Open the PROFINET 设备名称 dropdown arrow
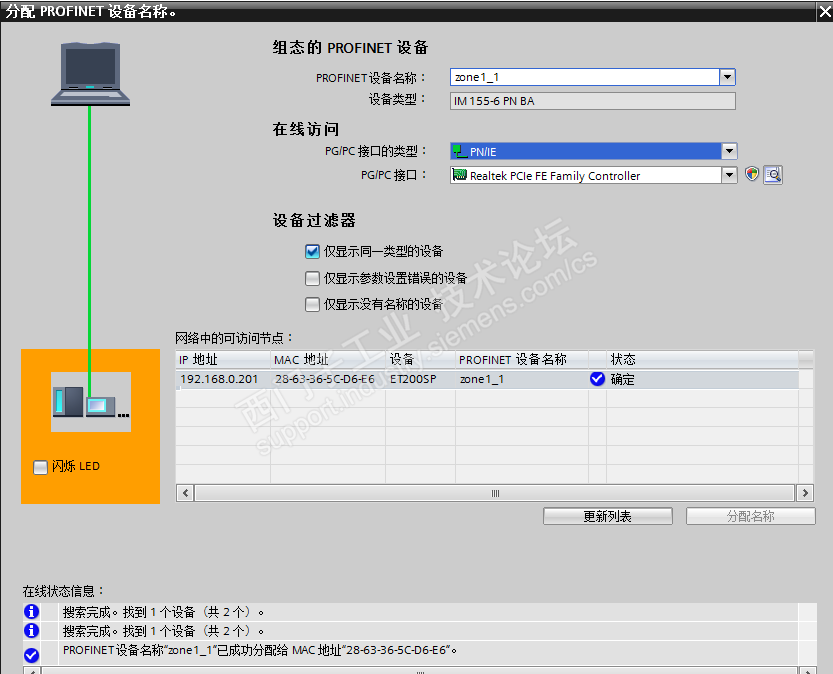This screenshot has width=833, height=674. point(727,77)
